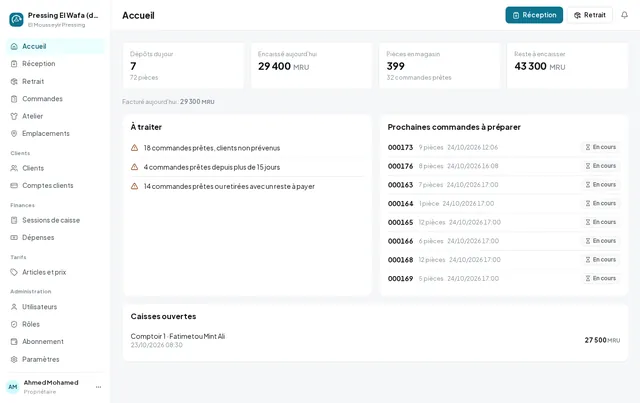The image size is (640, 403).
Task: Click the warning icon for 4 commandes prêtes
Action: tap(134, 167)
